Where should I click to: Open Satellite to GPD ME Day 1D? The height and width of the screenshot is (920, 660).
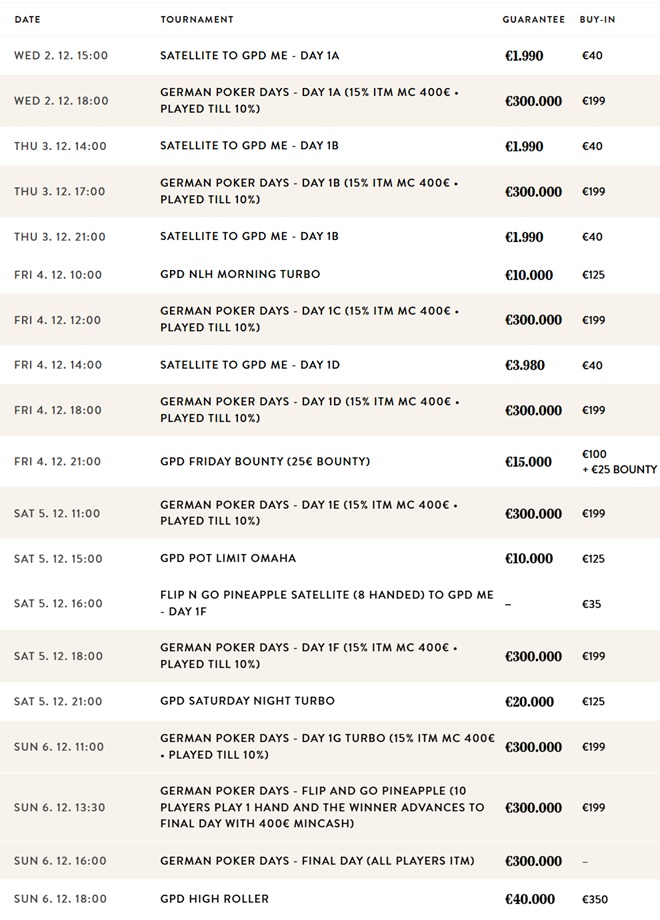[250, 365]
